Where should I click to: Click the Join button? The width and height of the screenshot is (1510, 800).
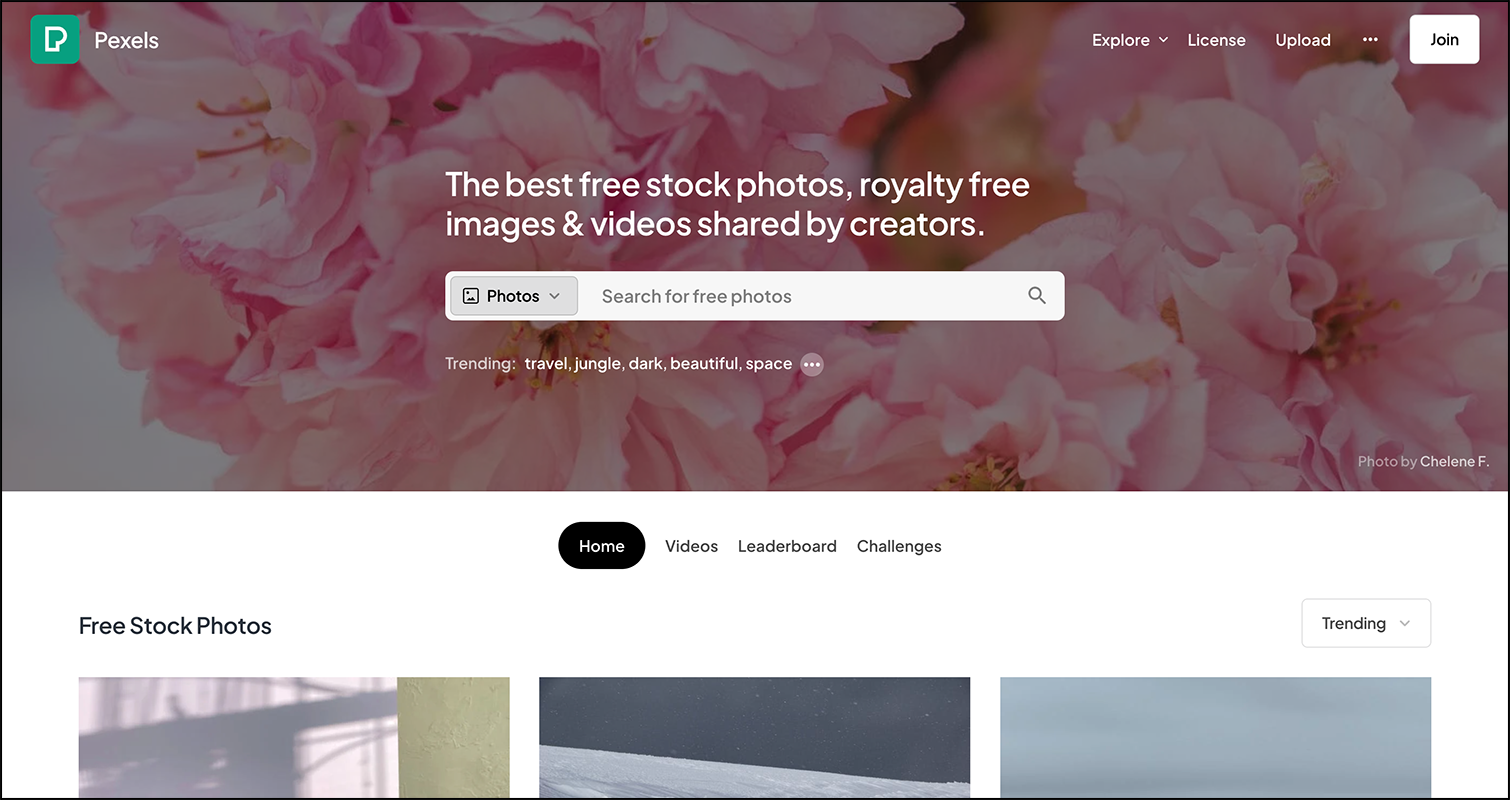coord(1444,40)
